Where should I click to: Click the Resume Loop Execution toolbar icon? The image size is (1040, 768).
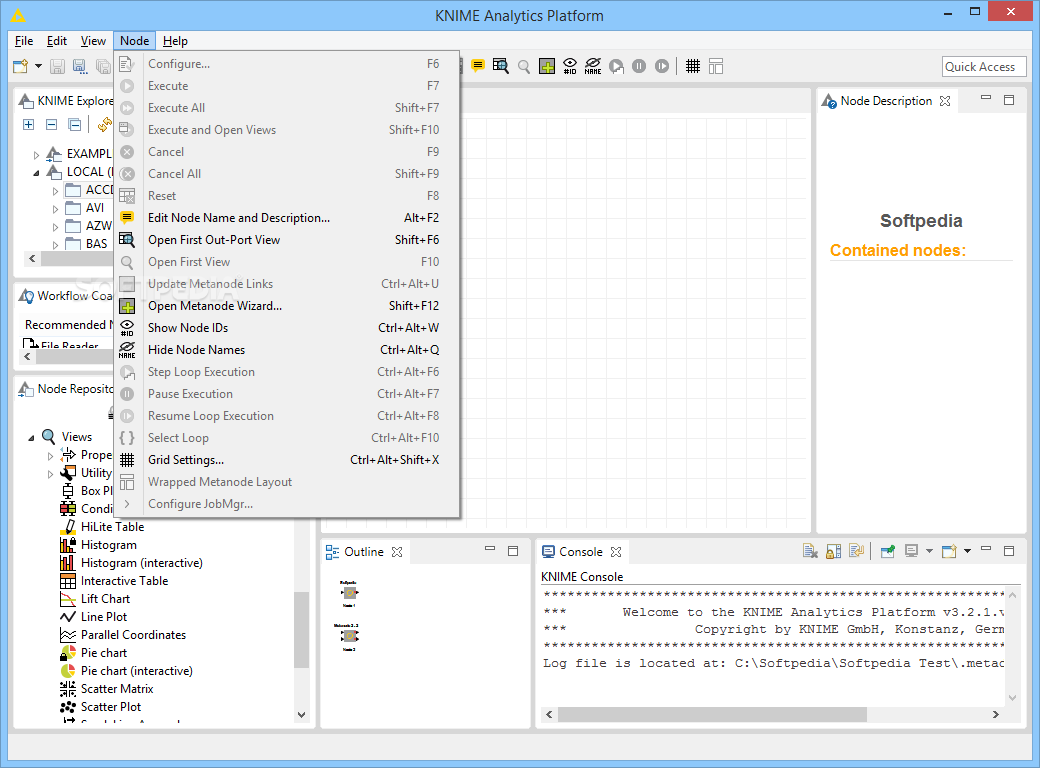coord(662,66)
